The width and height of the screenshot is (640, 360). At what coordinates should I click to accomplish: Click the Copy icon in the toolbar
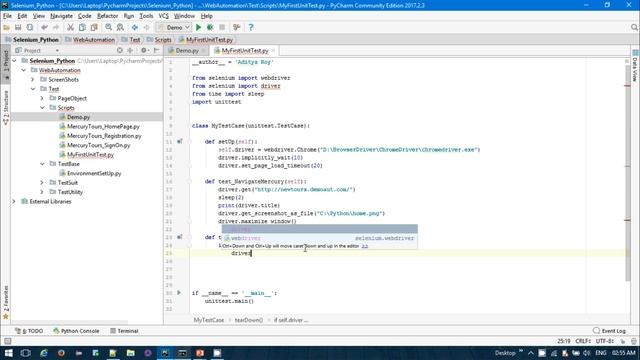(82, 27)
